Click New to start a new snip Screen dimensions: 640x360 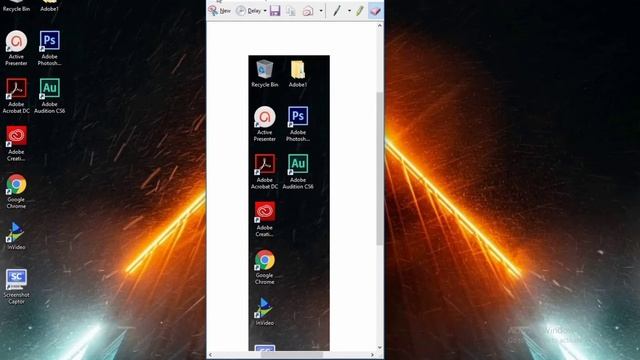point(220,11)
